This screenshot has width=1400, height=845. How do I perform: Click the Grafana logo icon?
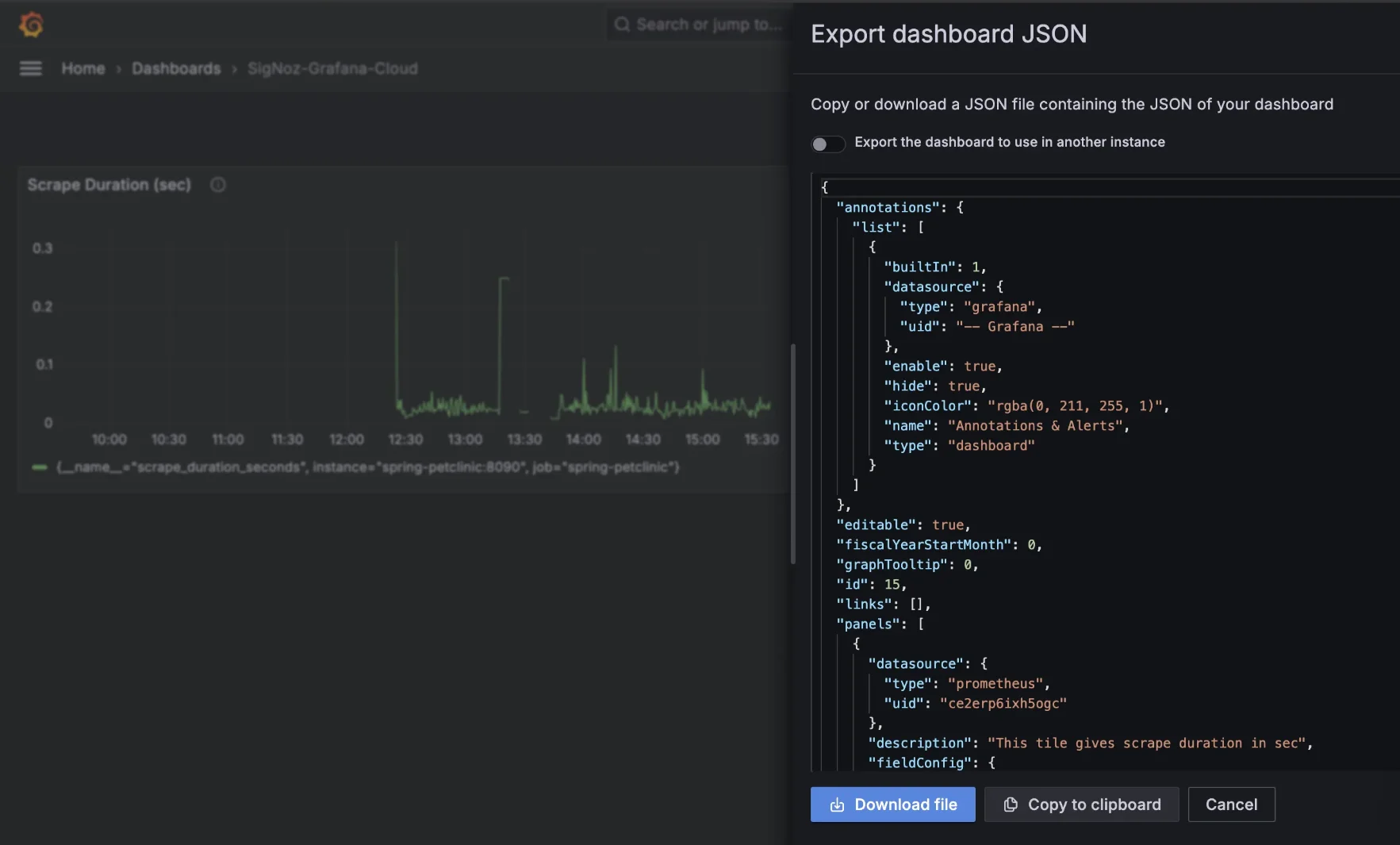point(31,25)
